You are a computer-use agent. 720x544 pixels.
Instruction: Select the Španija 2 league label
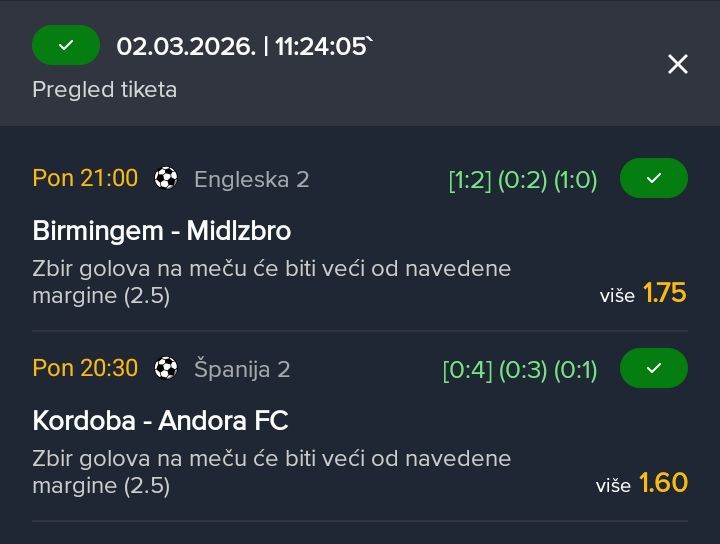(242, 369)
